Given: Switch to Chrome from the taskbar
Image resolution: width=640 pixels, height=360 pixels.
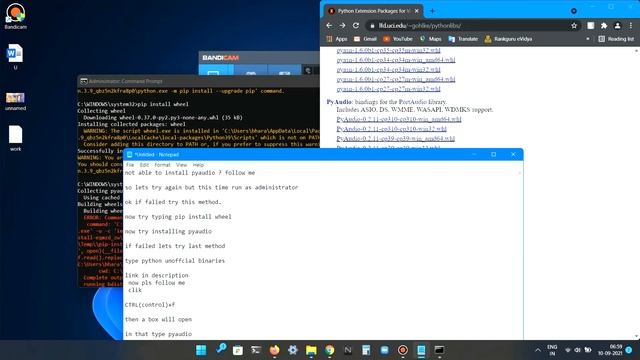Looking at the screenshot, I should 329,350.
